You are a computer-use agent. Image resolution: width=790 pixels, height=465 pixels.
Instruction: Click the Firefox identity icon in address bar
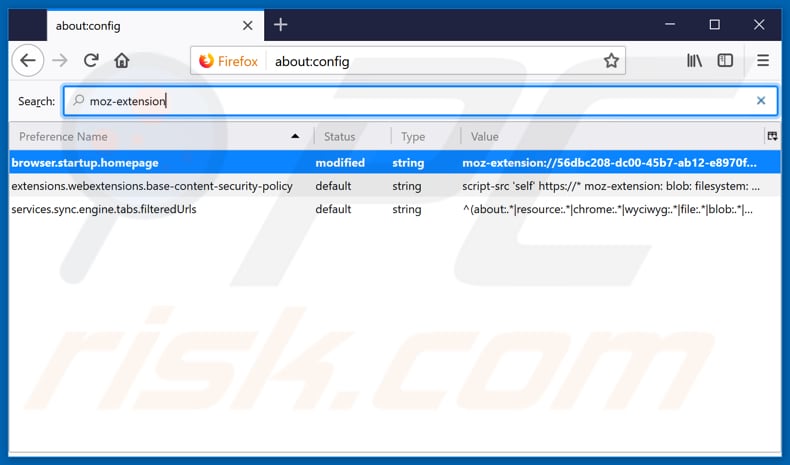[x=228, y=61]
